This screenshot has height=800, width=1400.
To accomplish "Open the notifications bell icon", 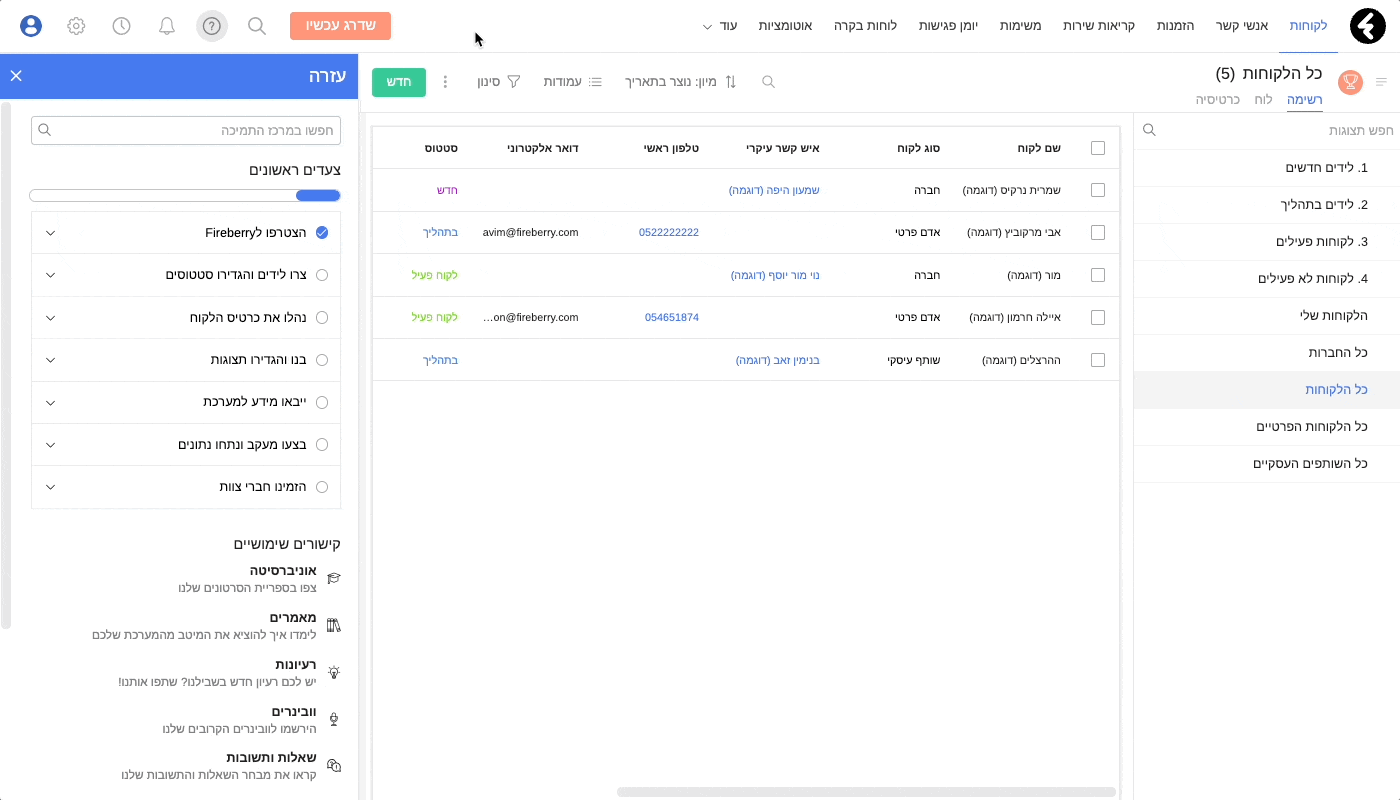I will (x=167, y=26).
